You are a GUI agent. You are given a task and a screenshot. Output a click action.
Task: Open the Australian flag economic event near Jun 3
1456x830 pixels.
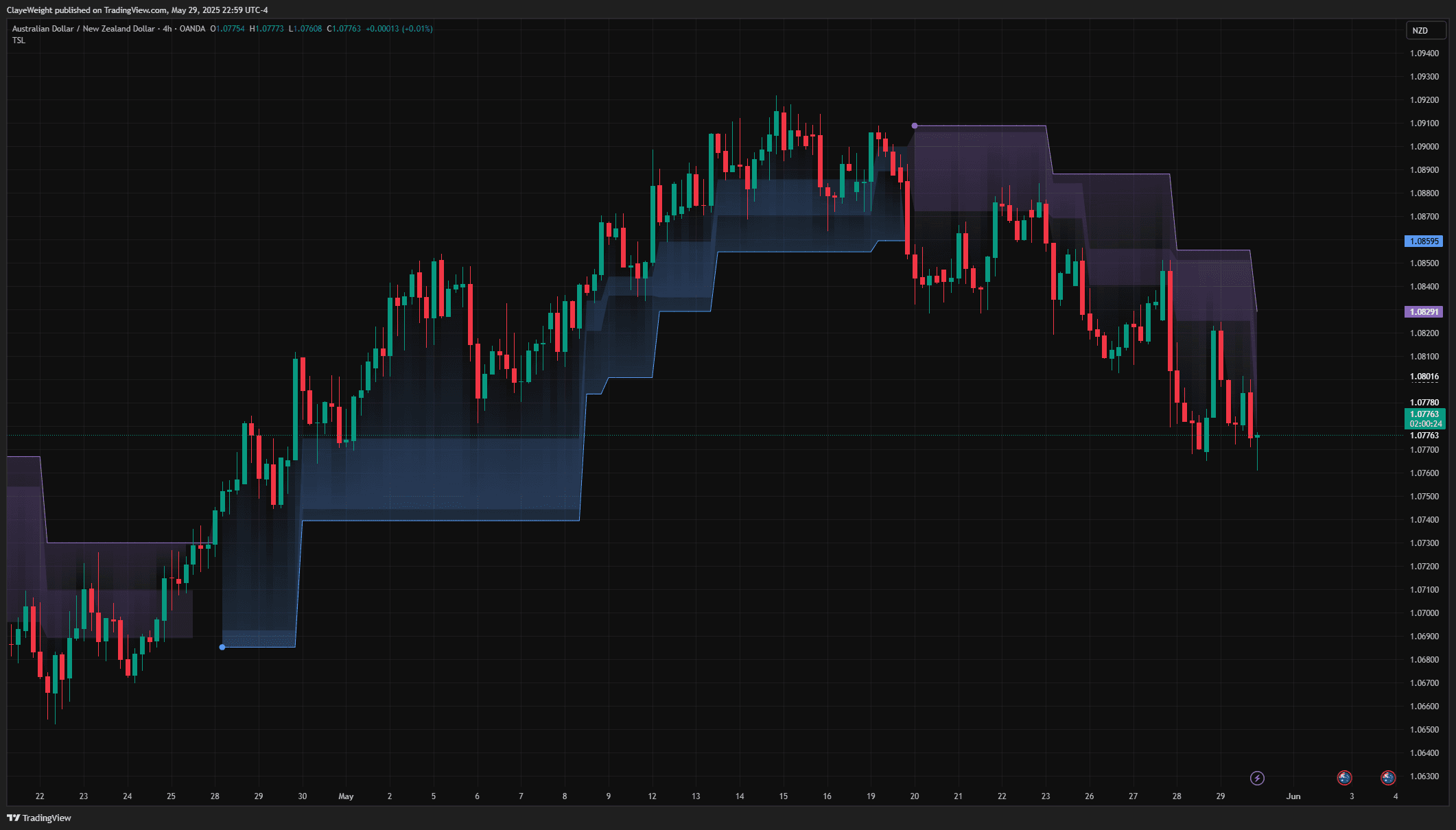1344,778
